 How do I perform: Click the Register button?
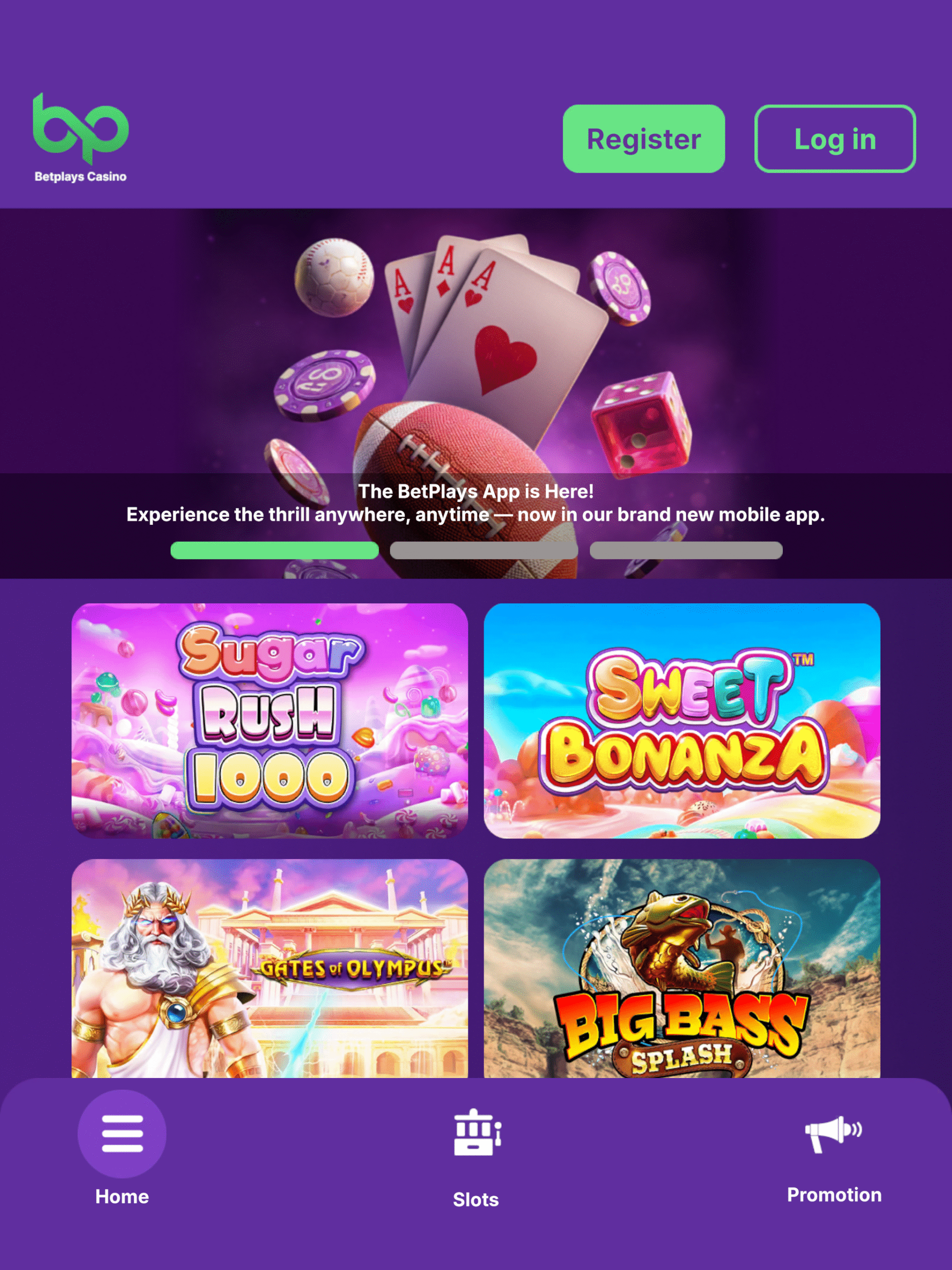[643, 138]
